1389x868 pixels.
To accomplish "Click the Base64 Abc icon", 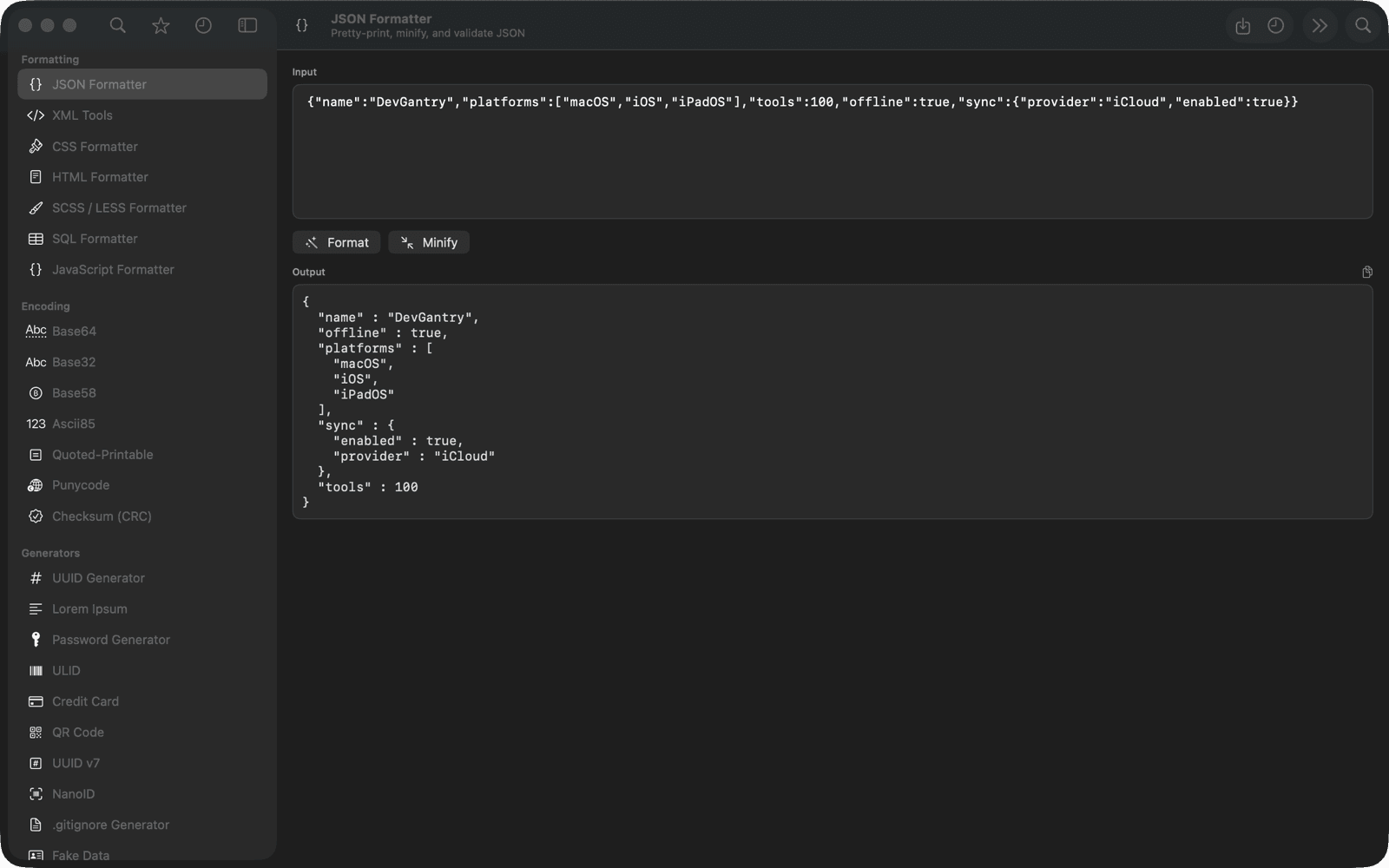I will tap(36, 332).
